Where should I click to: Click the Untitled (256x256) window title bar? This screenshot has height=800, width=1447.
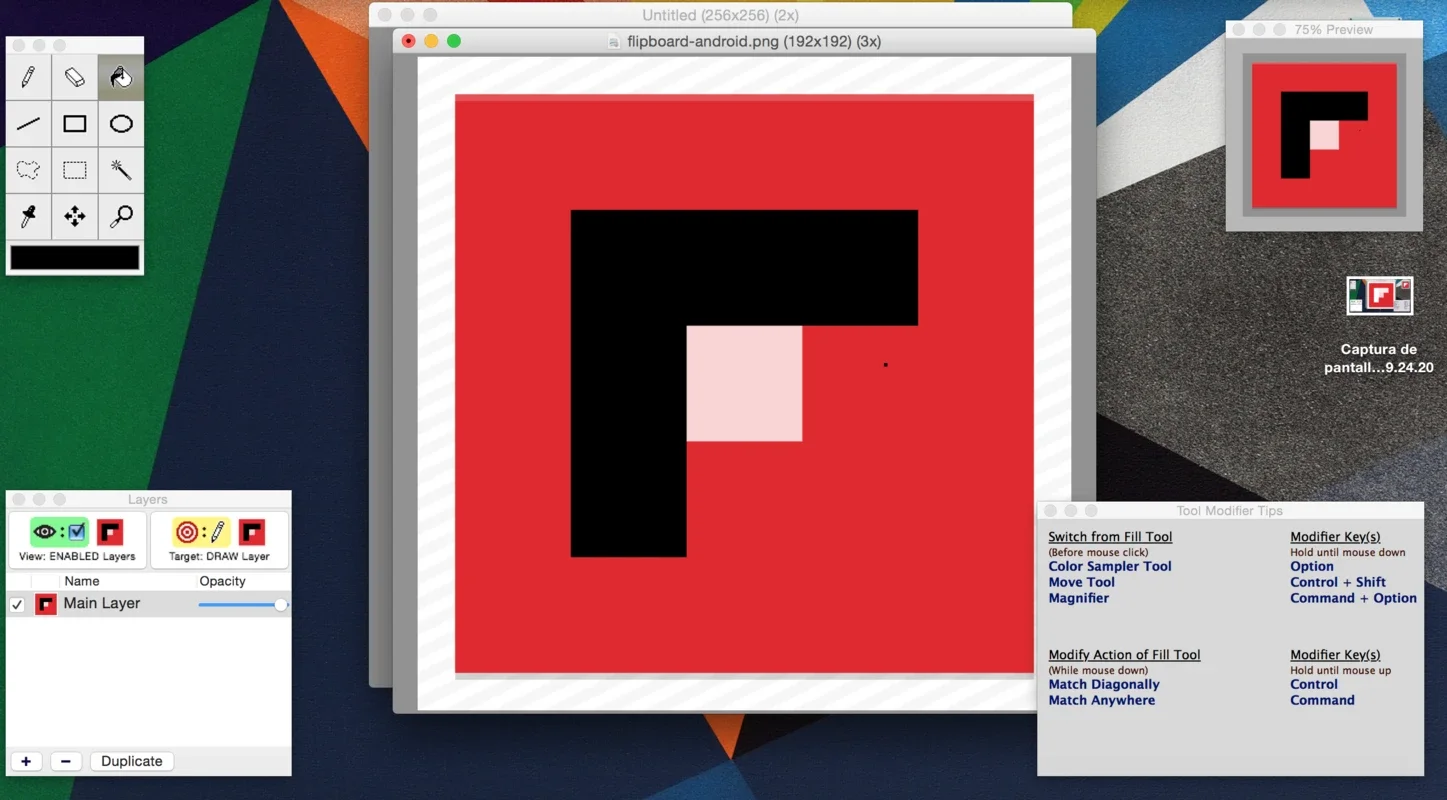tap(720, 15)
